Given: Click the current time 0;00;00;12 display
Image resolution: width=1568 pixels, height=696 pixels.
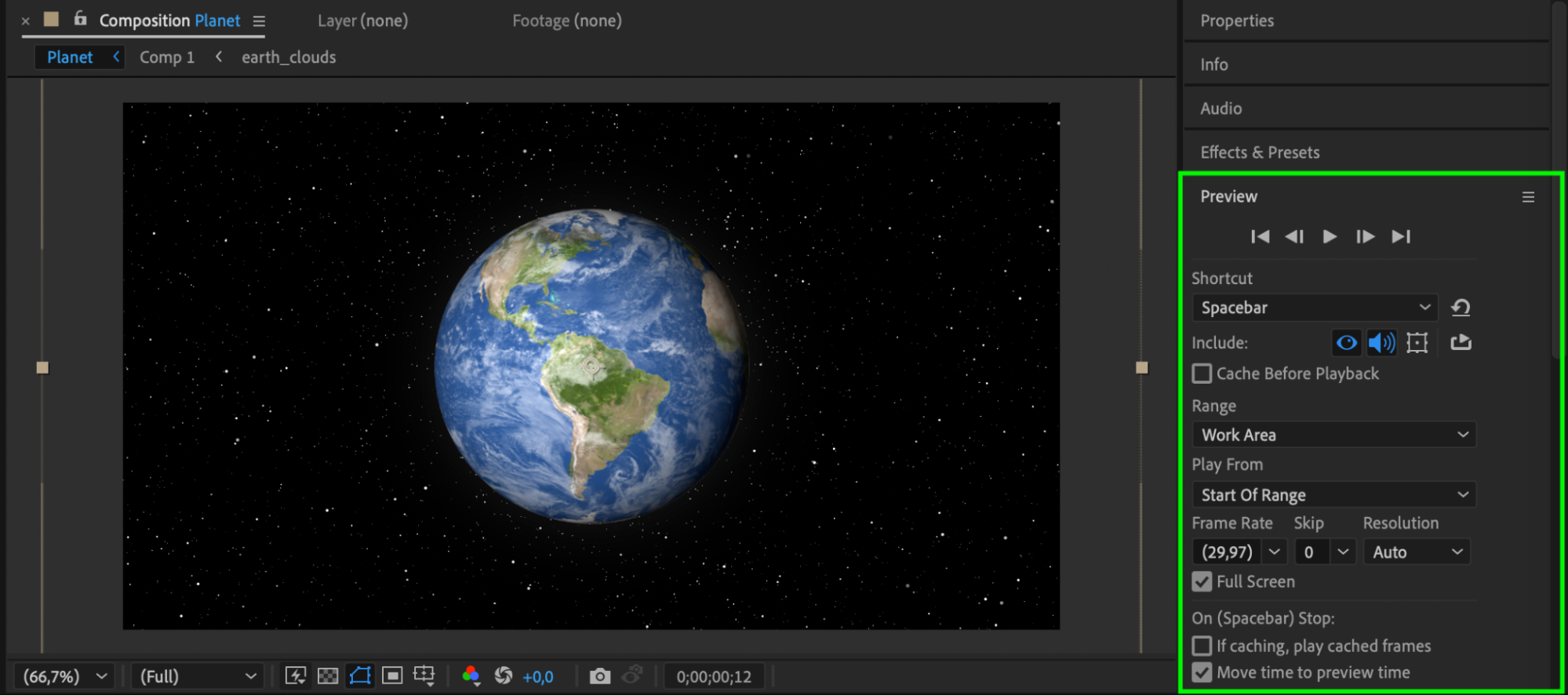Looking at the screenshot, I should click(714, 676).
